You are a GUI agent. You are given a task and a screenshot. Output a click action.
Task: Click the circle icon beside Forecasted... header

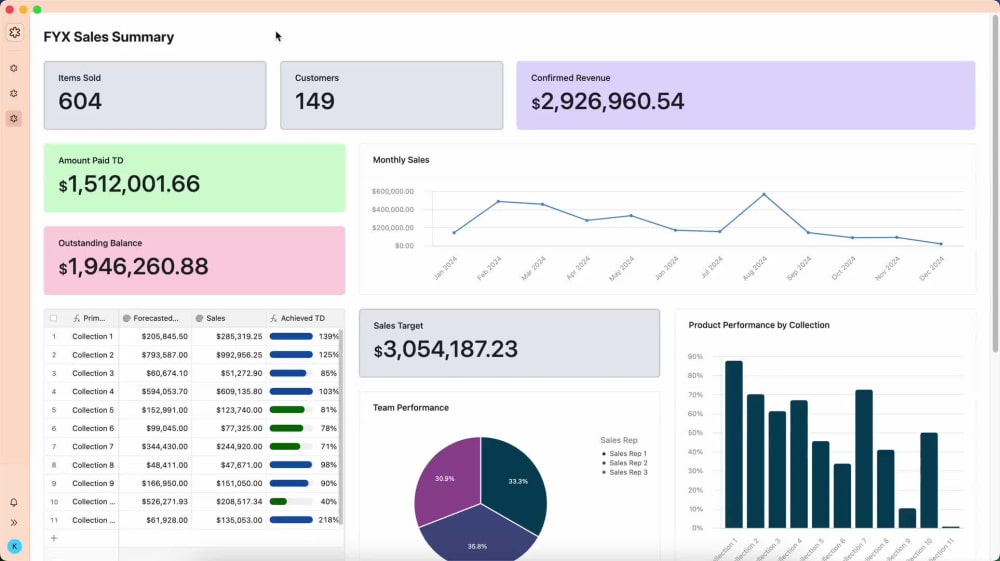point(127,318)
